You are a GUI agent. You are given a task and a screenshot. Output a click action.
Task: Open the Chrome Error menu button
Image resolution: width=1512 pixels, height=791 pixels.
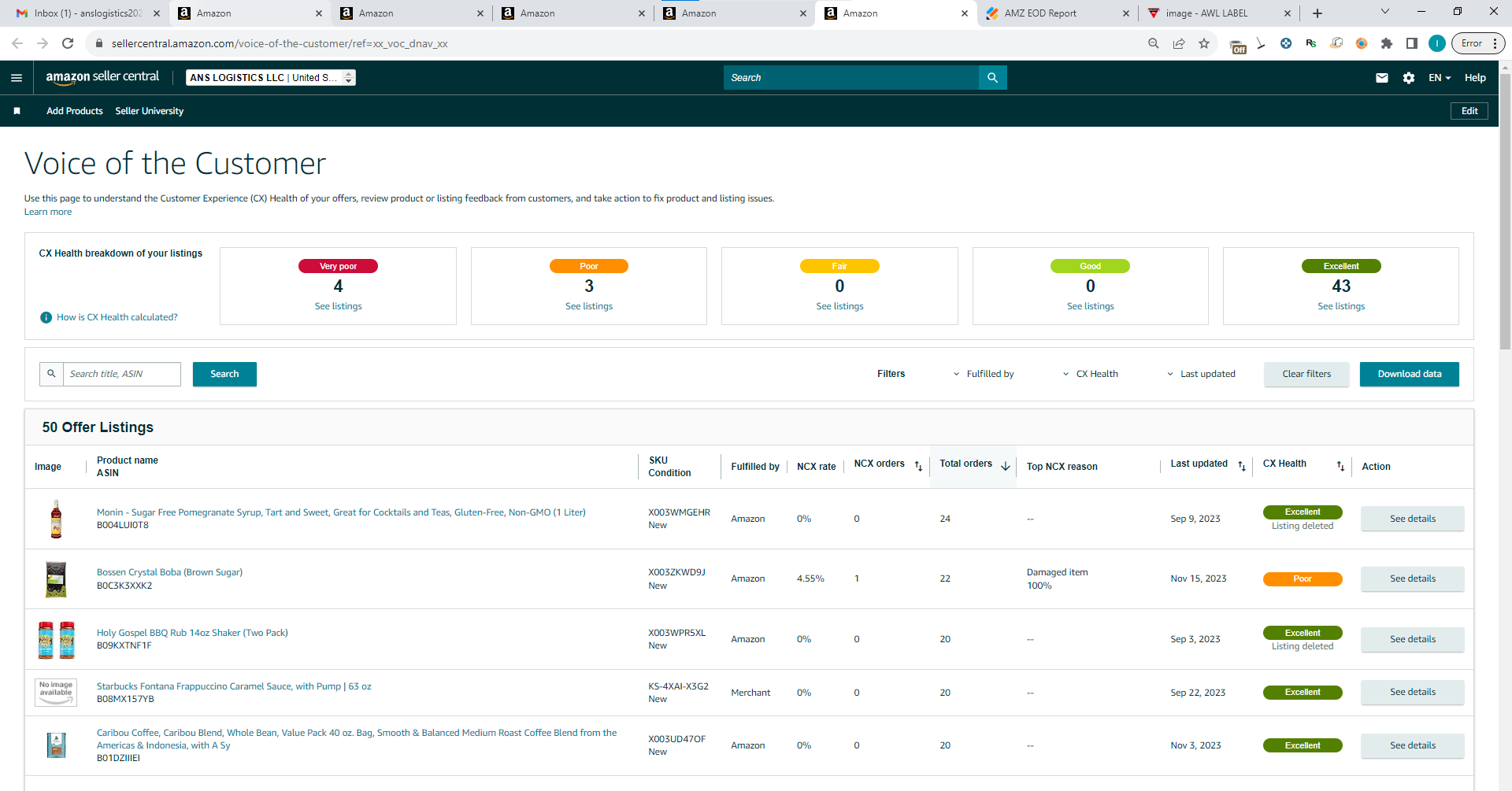1477,43
